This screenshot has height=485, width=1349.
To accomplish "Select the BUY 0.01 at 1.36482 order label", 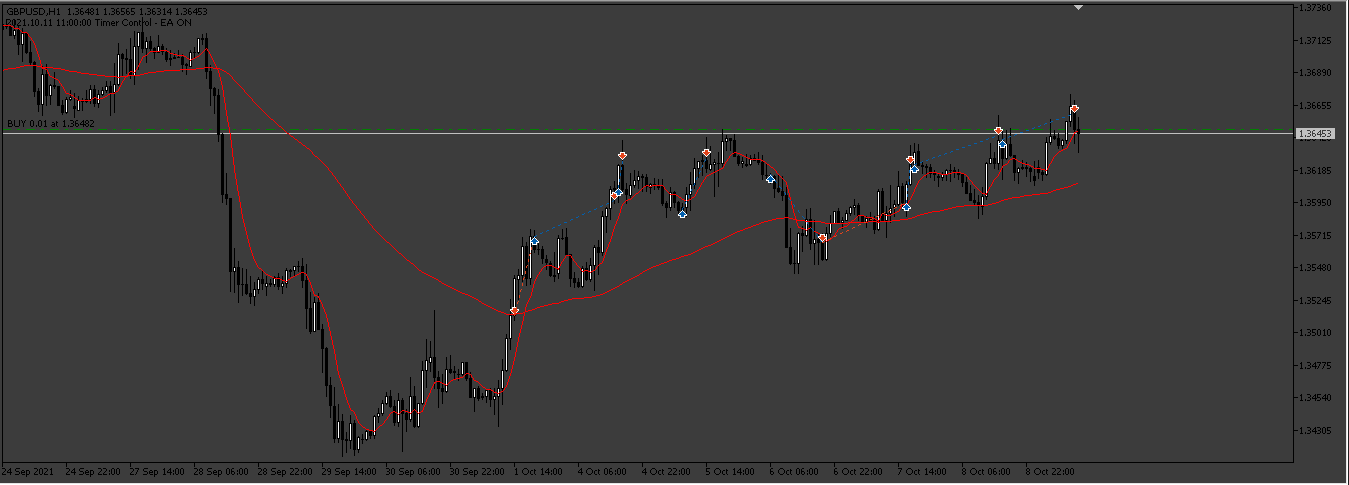I will (x=50, y=124).
